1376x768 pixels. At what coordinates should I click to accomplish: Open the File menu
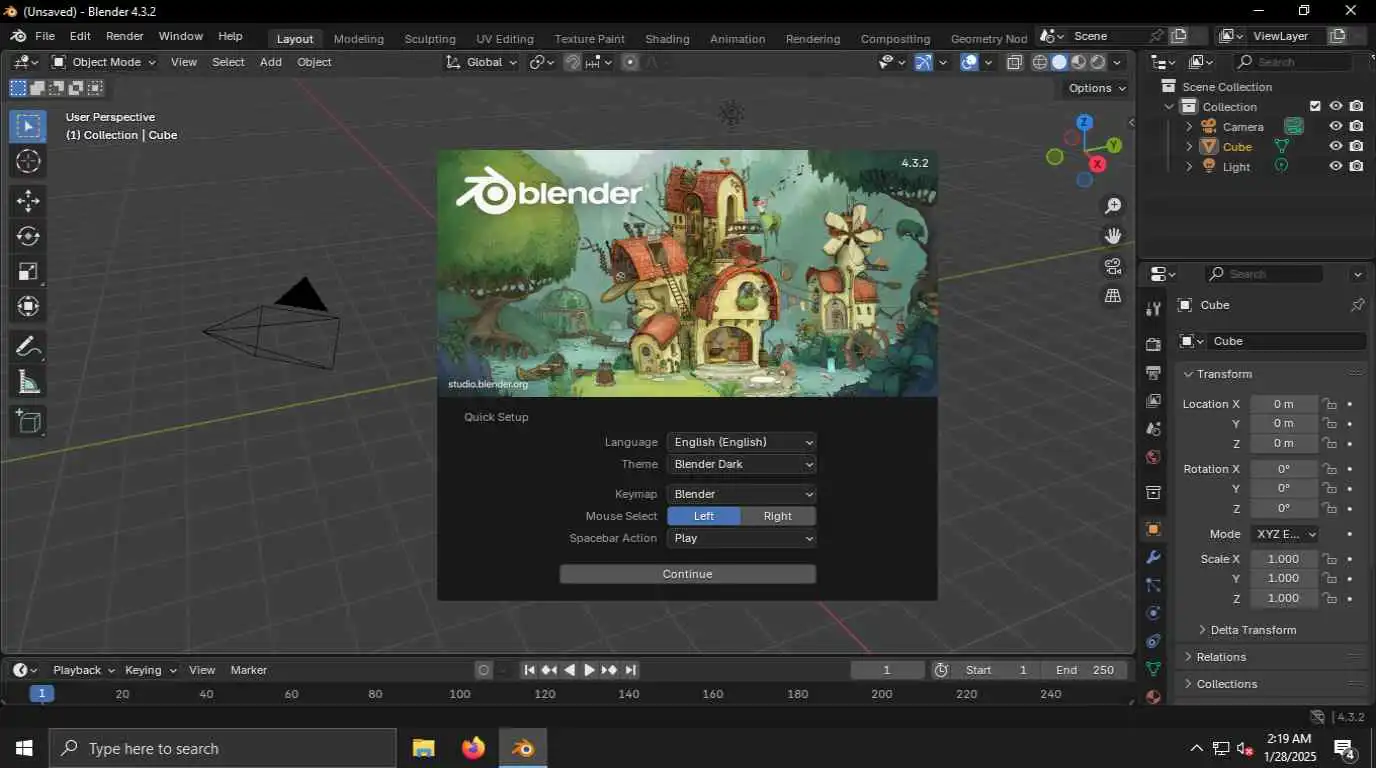[45, 36]
